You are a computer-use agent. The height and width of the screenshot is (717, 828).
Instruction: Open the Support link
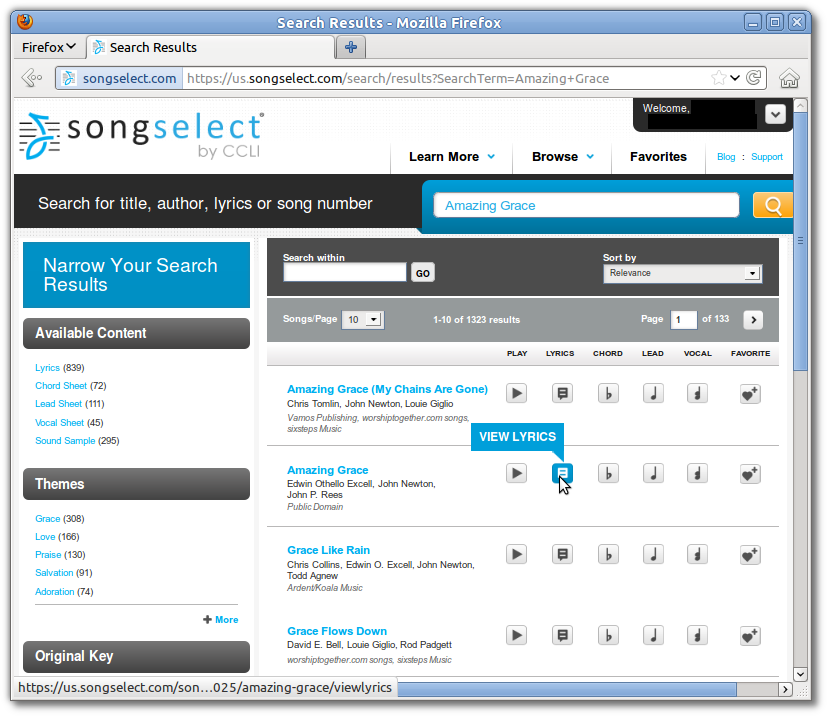767,157
